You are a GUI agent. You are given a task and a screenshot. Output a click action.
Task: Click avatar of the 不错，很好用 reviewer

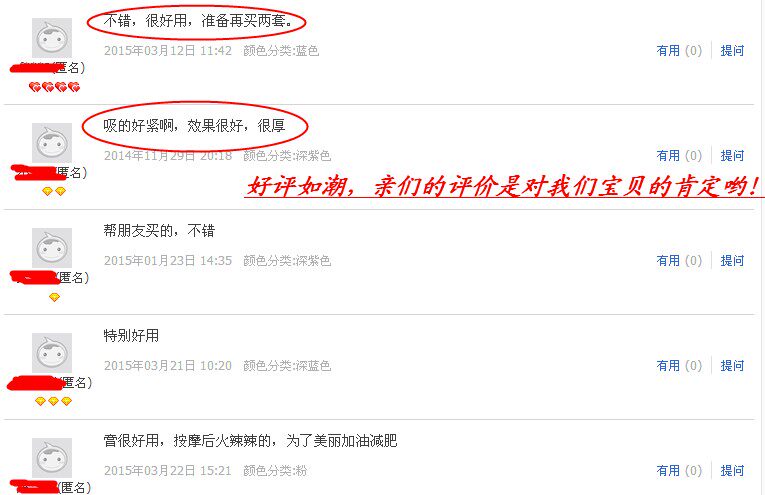pyautogui.click(x=52, y=38)
